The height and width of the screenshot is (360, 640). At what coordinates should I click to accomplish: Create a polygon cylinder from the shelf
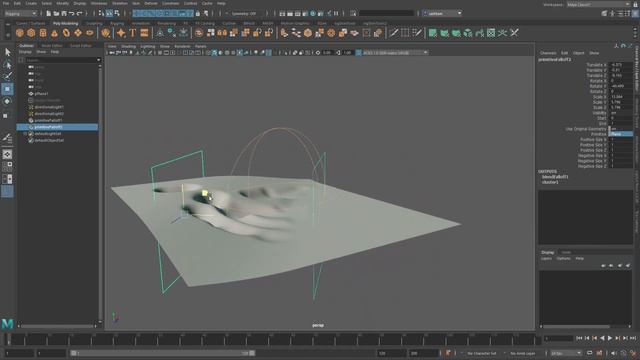(43, 33)
